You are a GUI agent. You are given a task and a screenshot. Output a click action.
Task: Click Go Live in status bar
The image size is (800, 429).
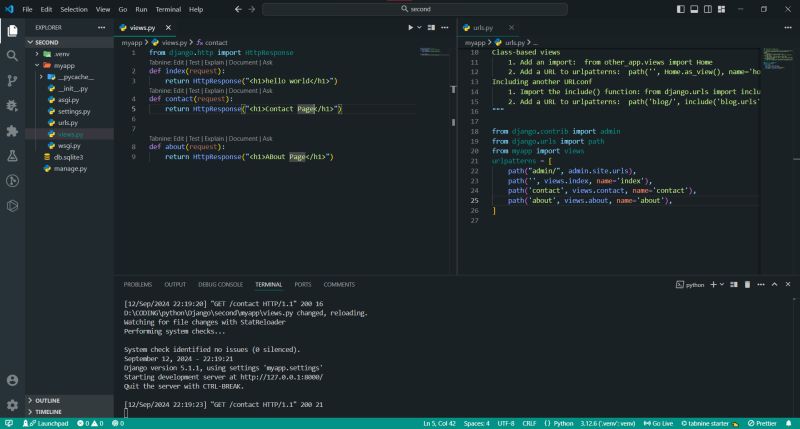(x=658, y=423)
